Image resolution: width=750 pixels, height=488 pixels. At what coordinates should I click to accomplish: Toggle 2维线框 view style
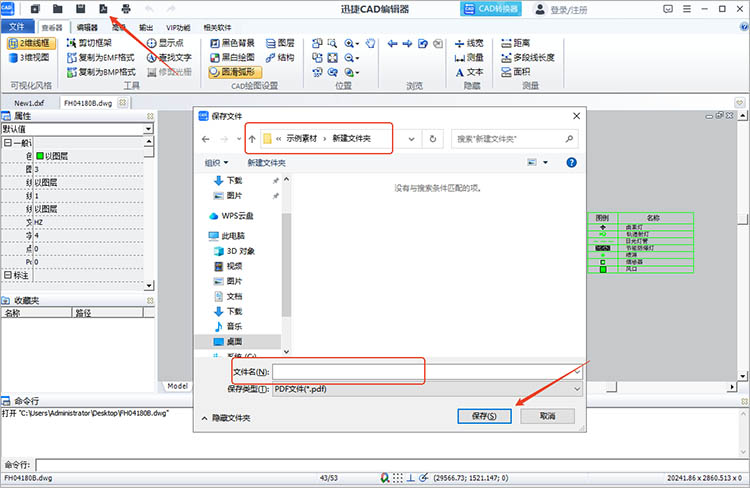[x=31, y=43]
